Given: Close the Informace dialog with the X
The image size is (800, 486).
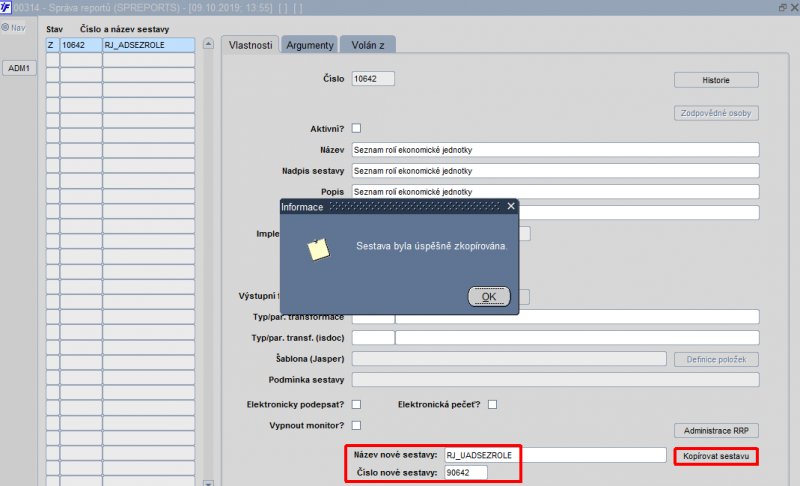Looking at the screenshot, I should pyautogui.click(x=511, y=206).
